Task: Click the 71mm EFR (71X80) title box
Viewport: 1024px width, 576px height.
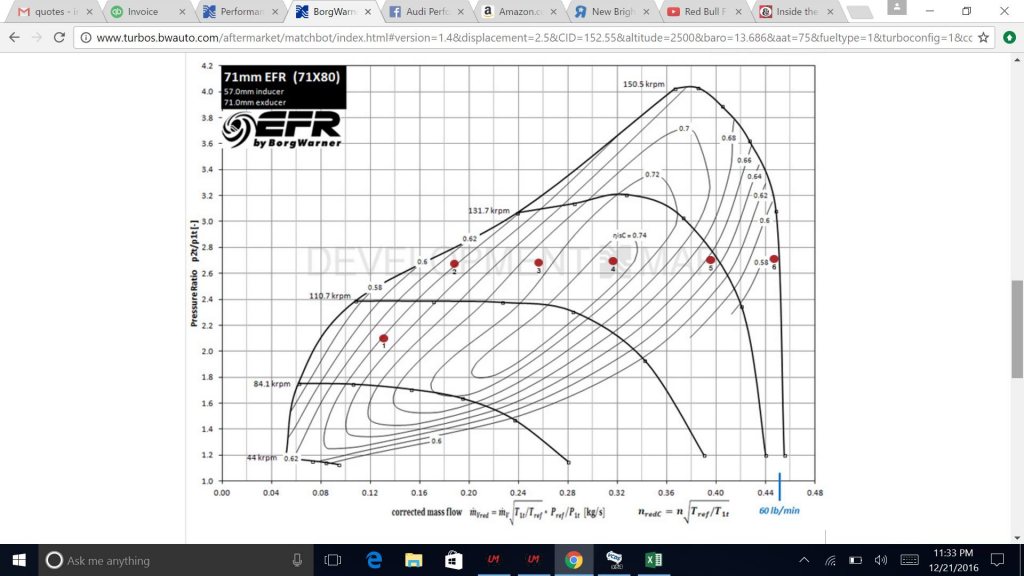Action: [x=283, y=88]
